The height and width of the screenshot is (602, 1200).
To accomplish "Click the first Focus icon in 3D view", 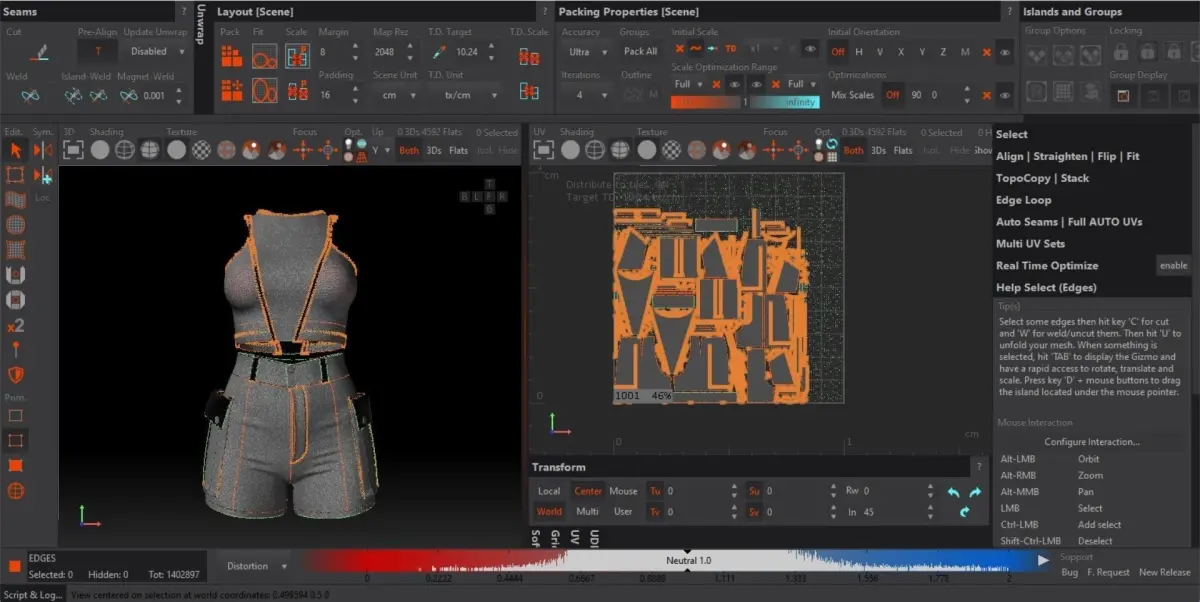I will (304, 150).
